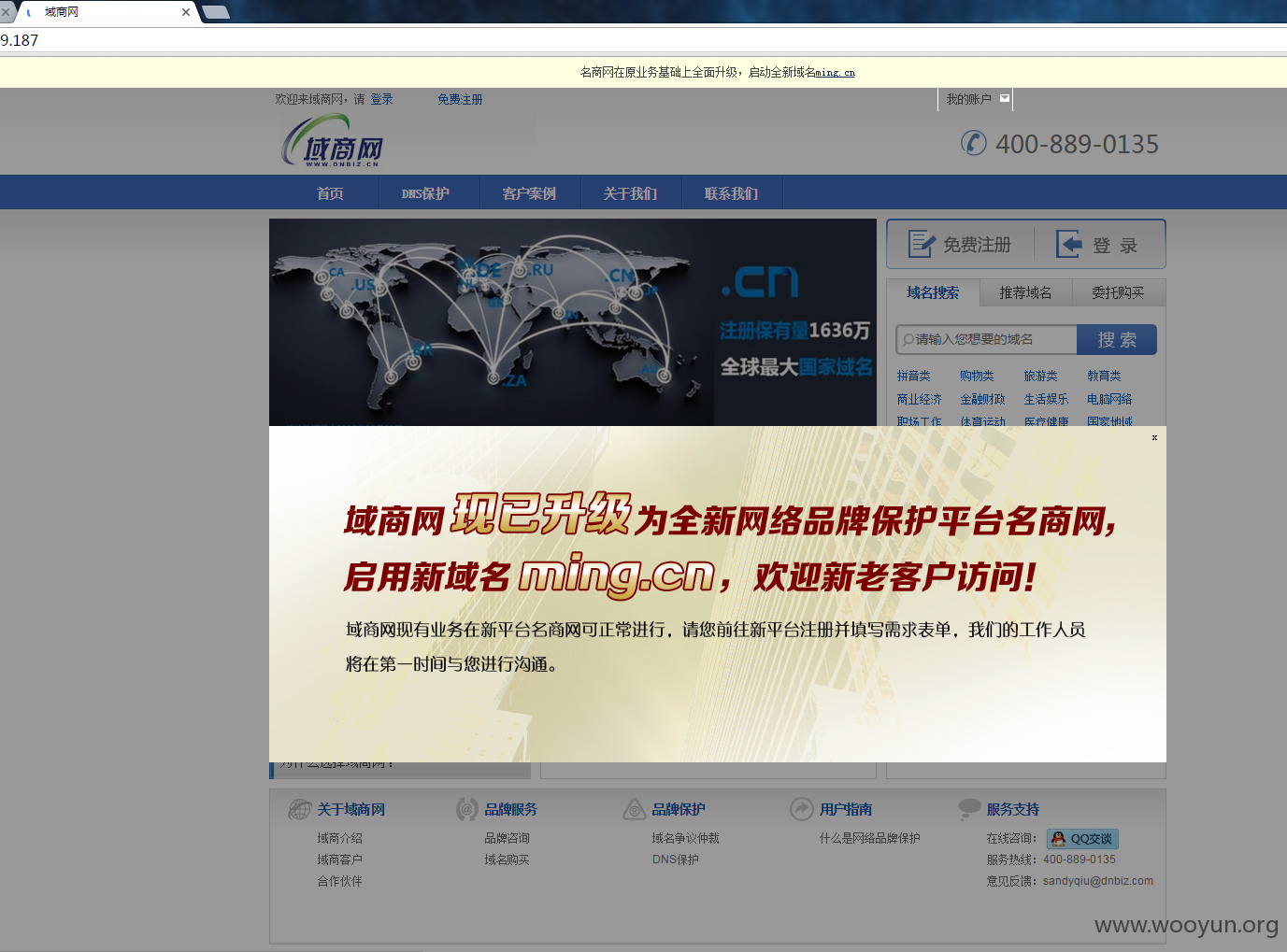Click the sandyqiu@dnbiz.com email address
The image size is (1287, 952).
pyautogui.click(x=1098, y=881)
